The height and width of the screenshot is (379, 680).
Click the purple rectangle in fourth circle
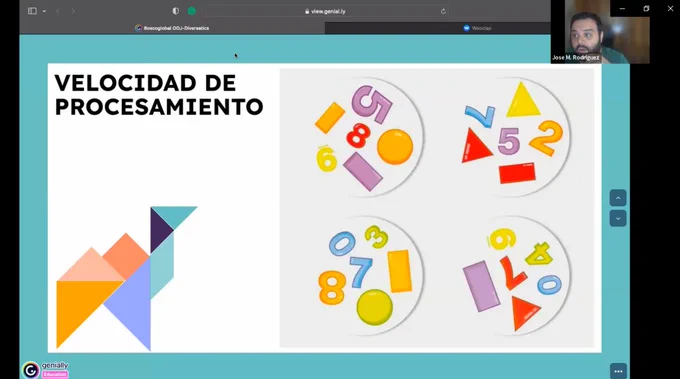click(x=481, y=286)
